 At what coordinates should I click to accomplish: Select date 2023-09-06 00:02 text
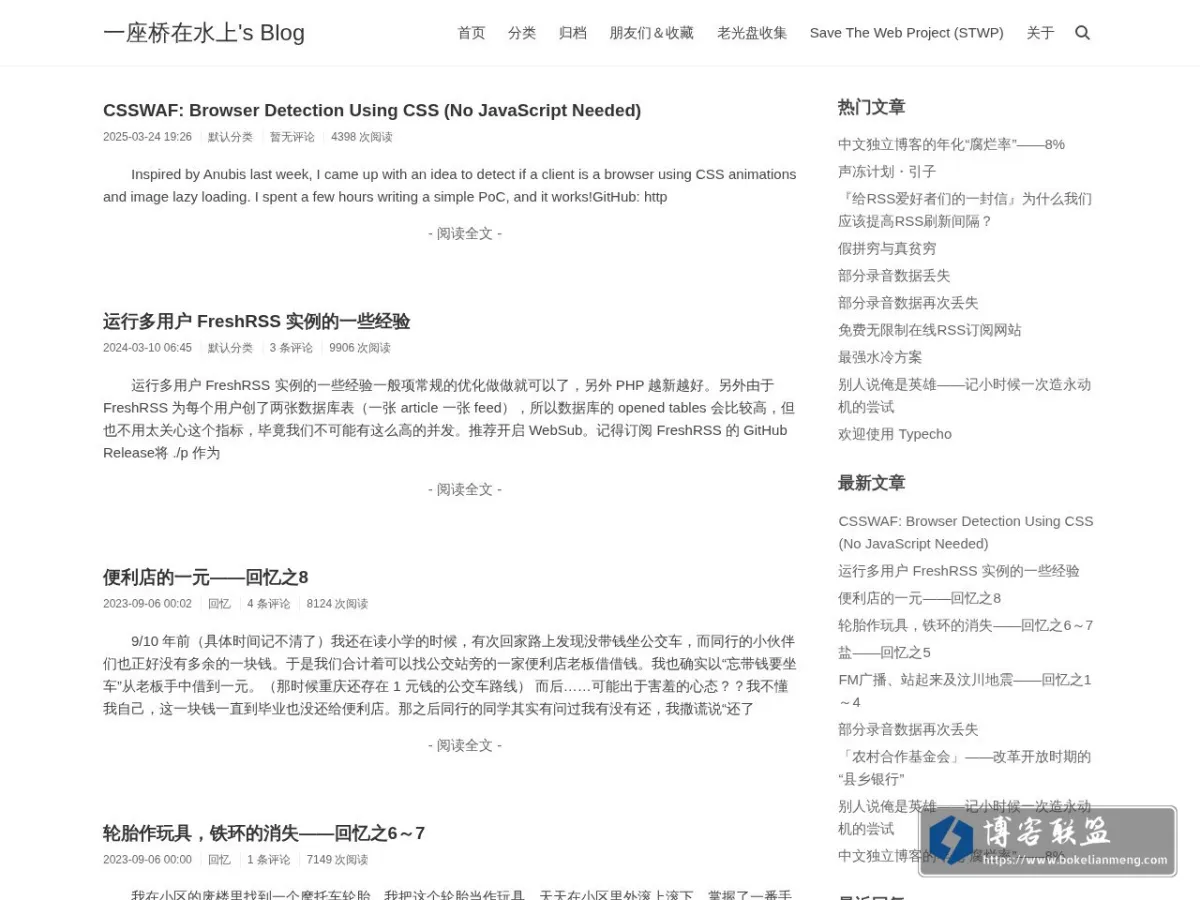(x=147, y=604)
